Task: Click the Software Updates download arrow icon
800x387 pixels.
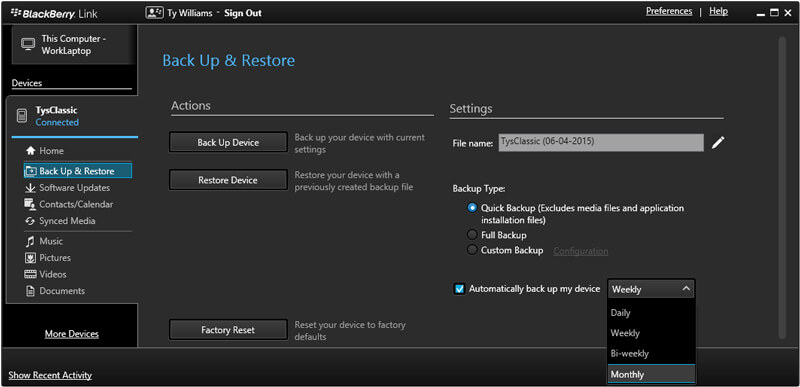Action: point(31,188)
